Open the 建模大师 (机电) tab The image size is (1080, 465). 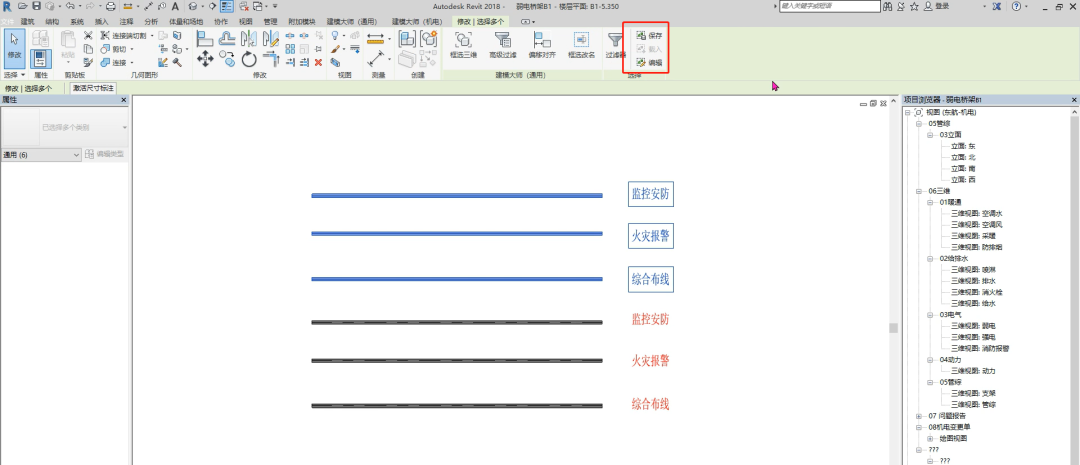coord(418,22)
